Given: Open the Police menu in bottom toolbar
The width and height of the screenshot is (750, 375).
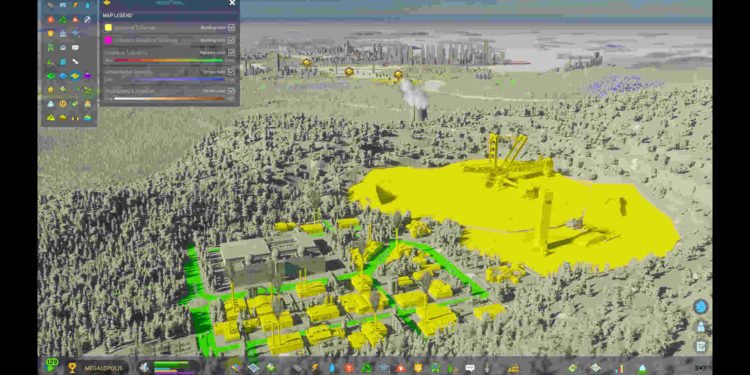Looking at the screenshot, I should point(418,367).
